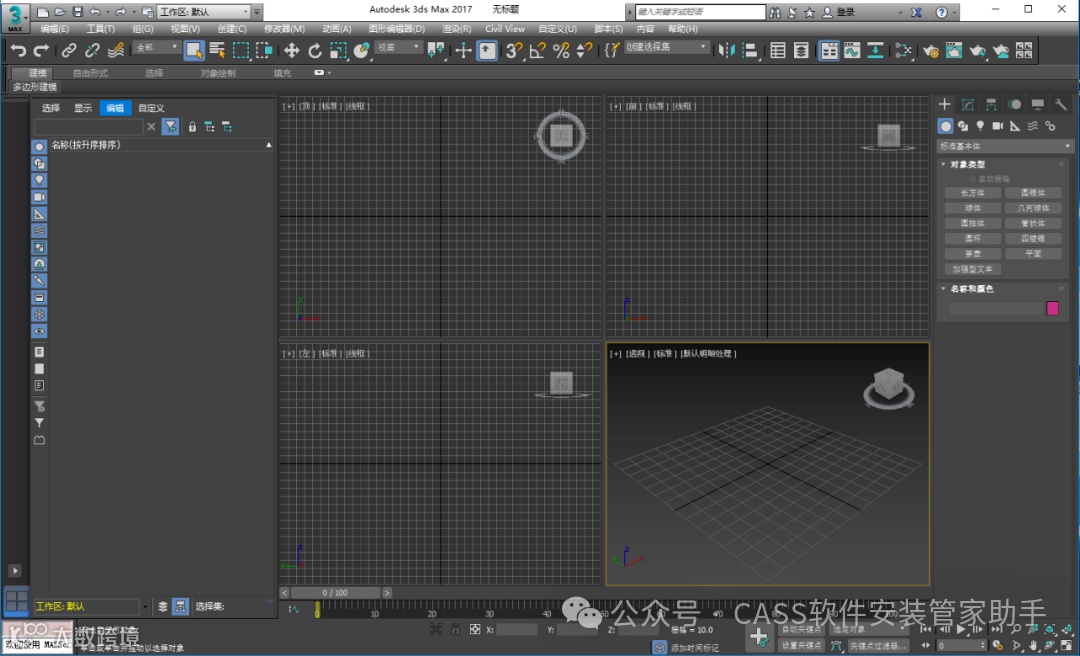Screen dimensions: 1080x656
Task: Click the 长方体 box button
Action: (x=973, y=193)
